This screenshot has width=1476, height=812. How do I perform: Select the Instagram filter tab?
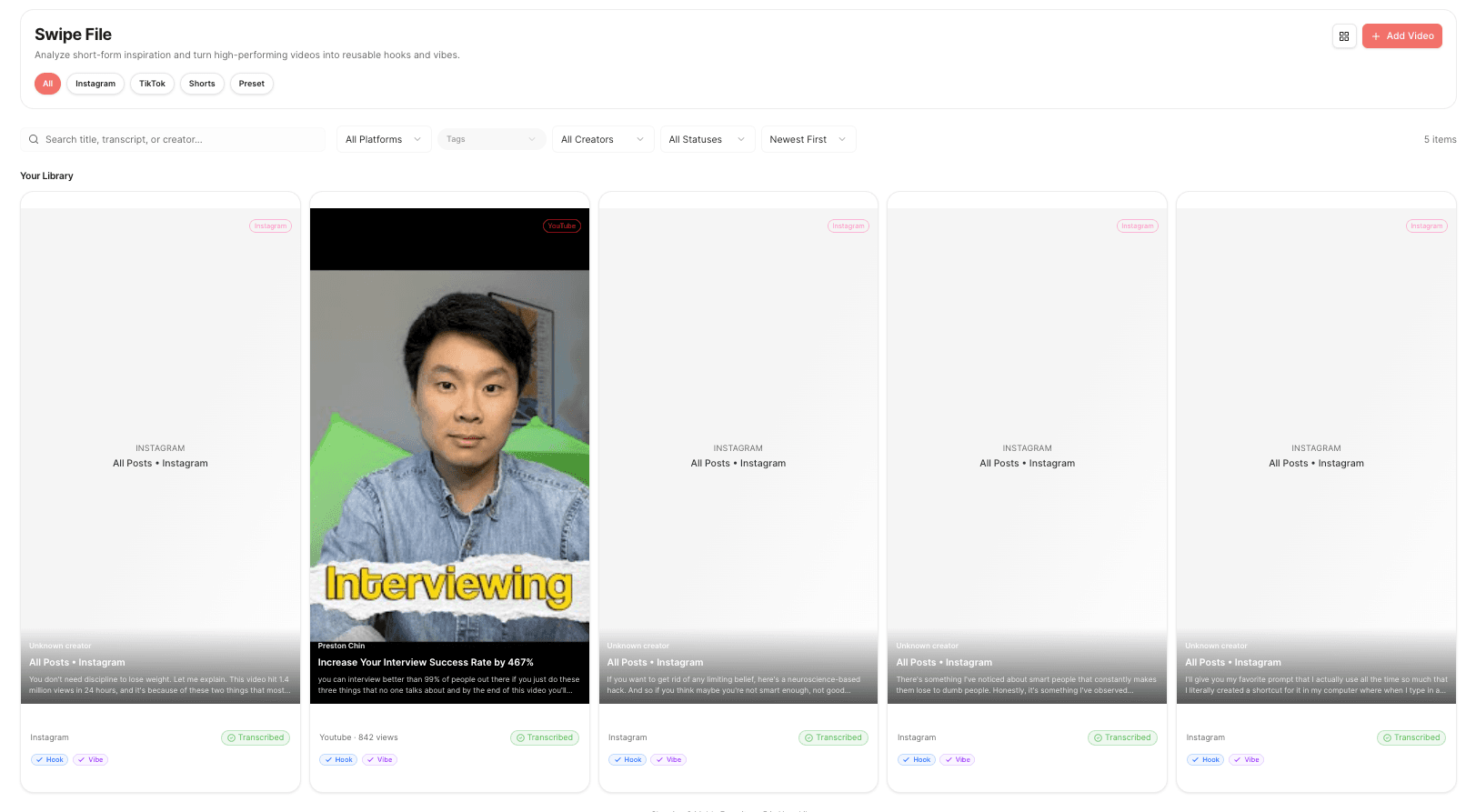95,84
